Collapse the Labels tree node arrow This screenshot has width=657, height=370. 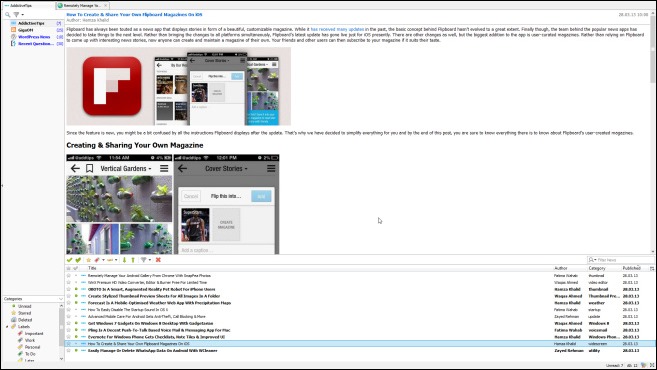(7, 326)
